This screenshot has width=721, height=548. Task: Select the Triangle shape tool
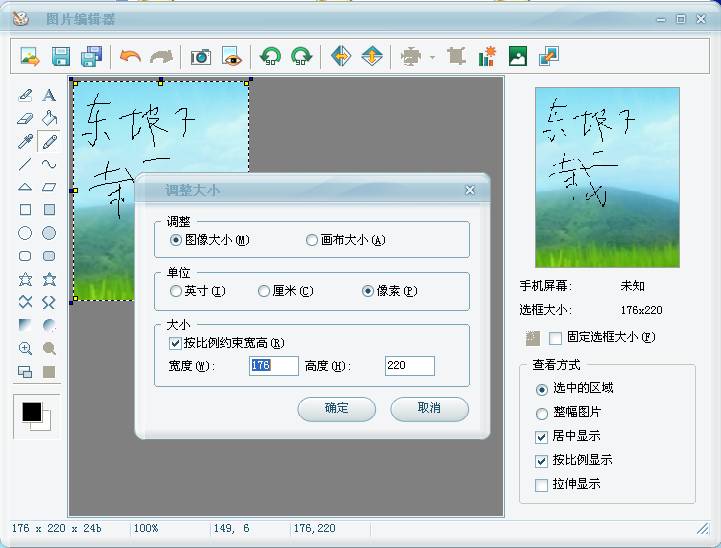[25, 187]
